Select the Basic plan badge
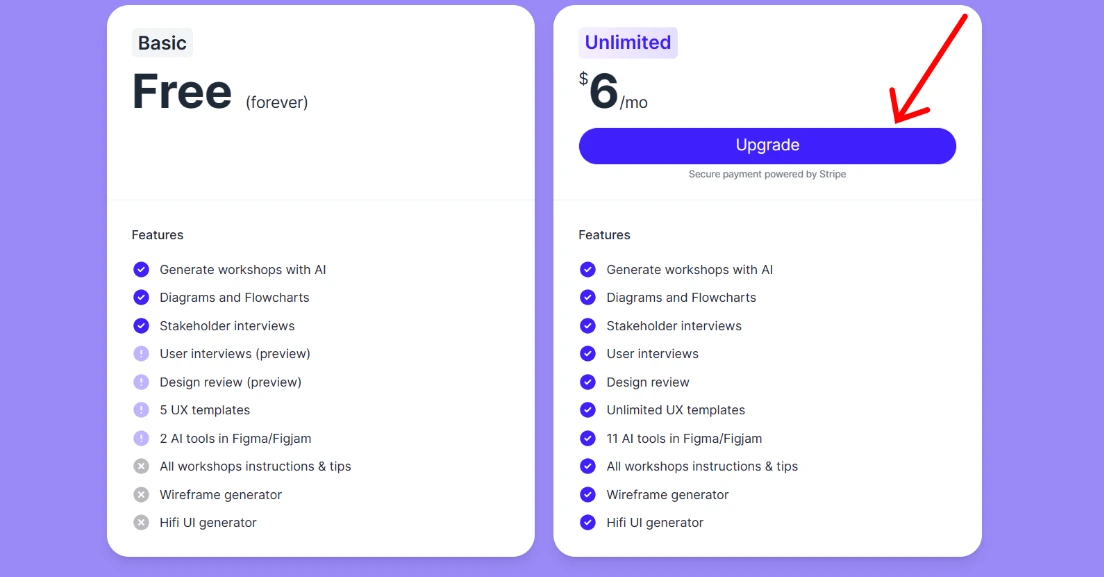 (162, 43)
